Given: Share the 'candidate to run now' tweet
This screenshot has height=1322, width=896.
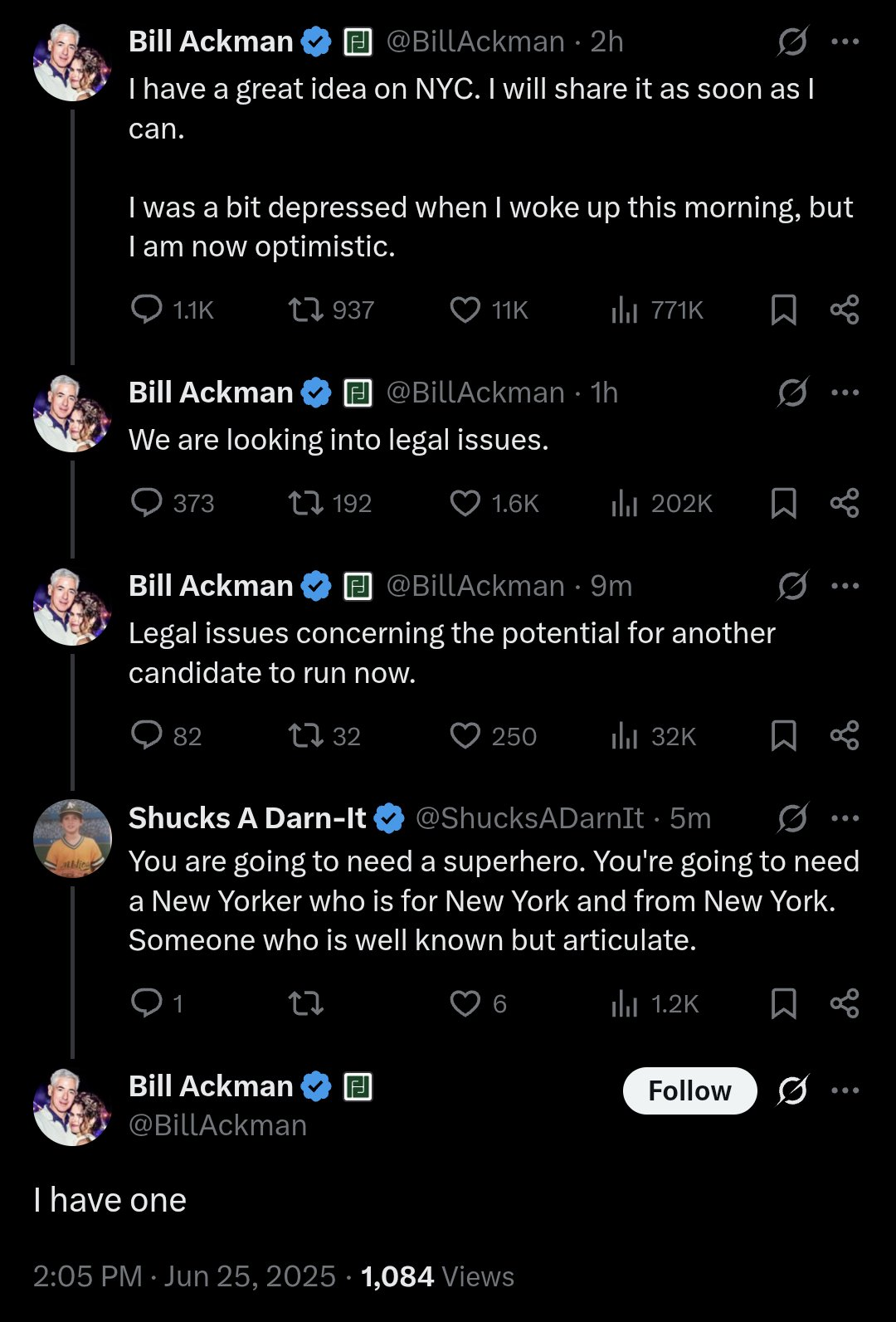Looking at the screenshot, I should 845,736.
